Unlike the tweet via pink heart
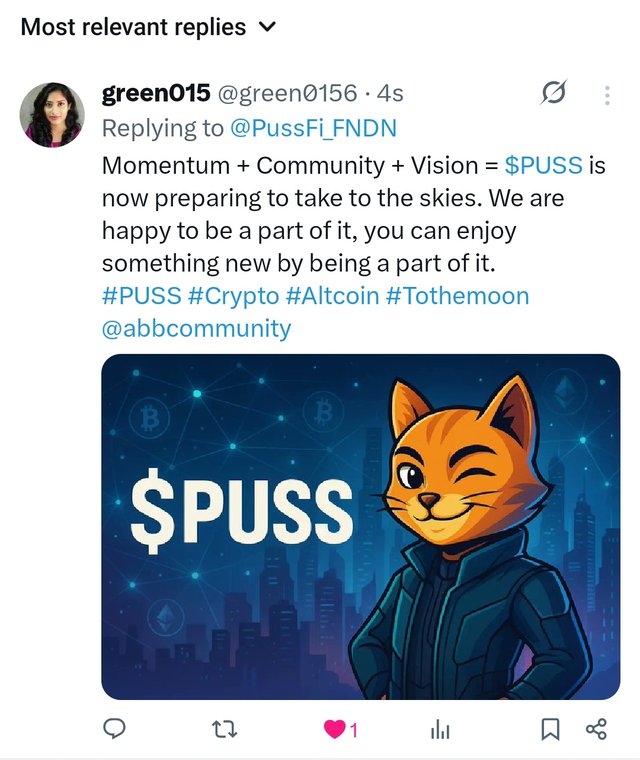Viewport: 640px width, 760px height. click(x=335, y=729)
